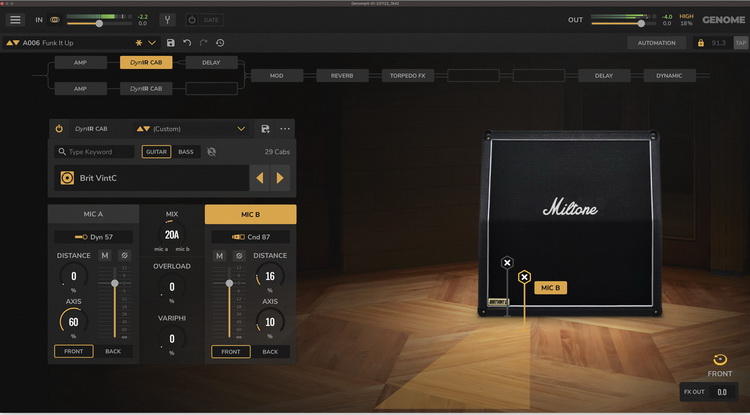Image resolution: width=750 pixels, height=415 pixels.
Task: Toggle the input stereo link icon
Action: coord(55,20)
